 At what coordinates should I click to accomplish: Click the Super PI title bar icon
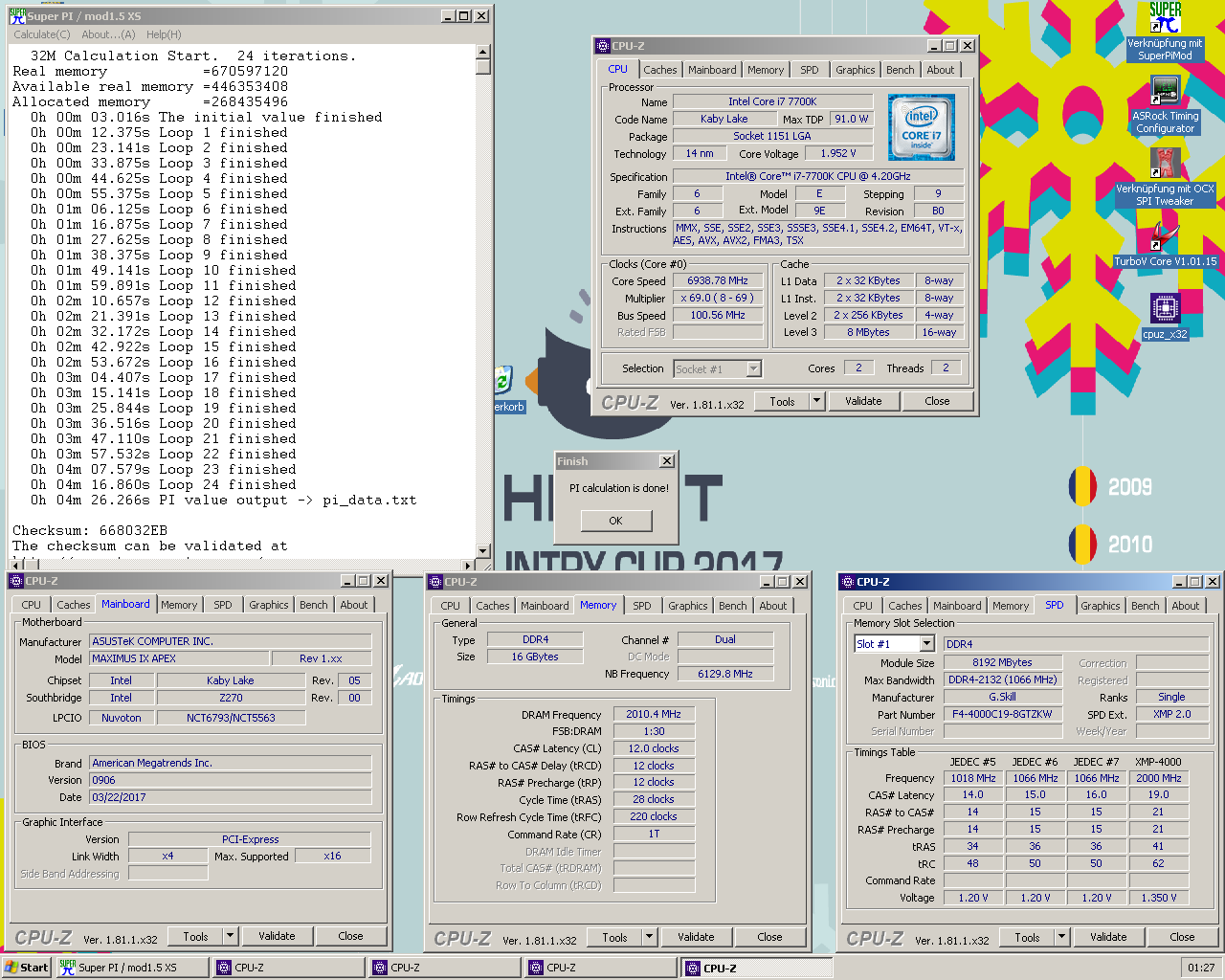coord(17,15)
